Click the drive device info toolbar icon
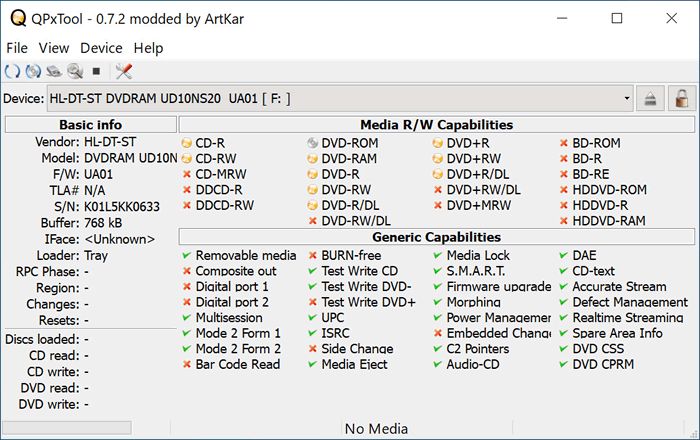The image size is (700, 440). click(54, 71)
